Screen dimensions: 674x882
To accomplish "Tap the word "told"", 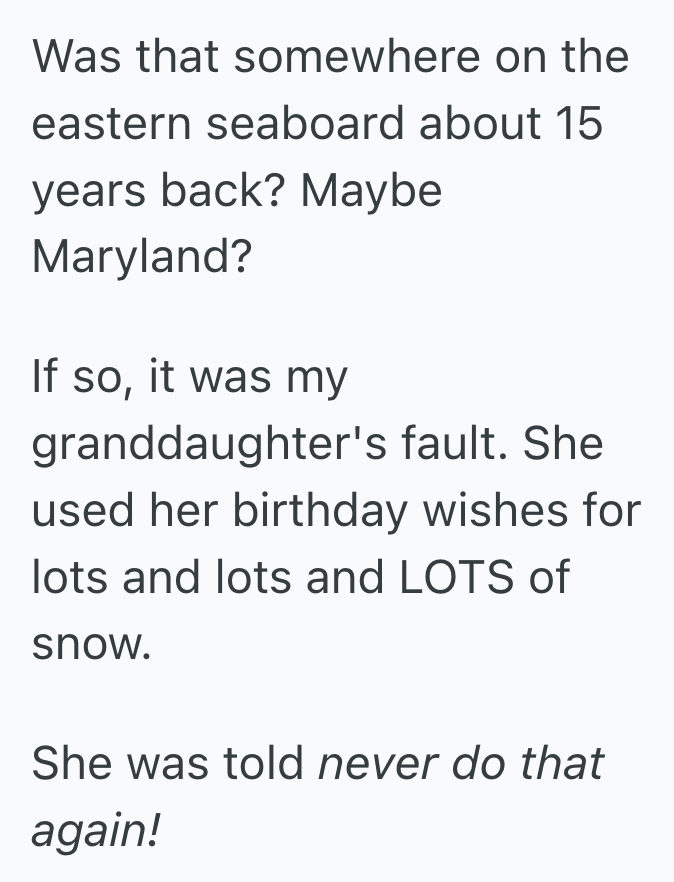I will tap(262, 763).
